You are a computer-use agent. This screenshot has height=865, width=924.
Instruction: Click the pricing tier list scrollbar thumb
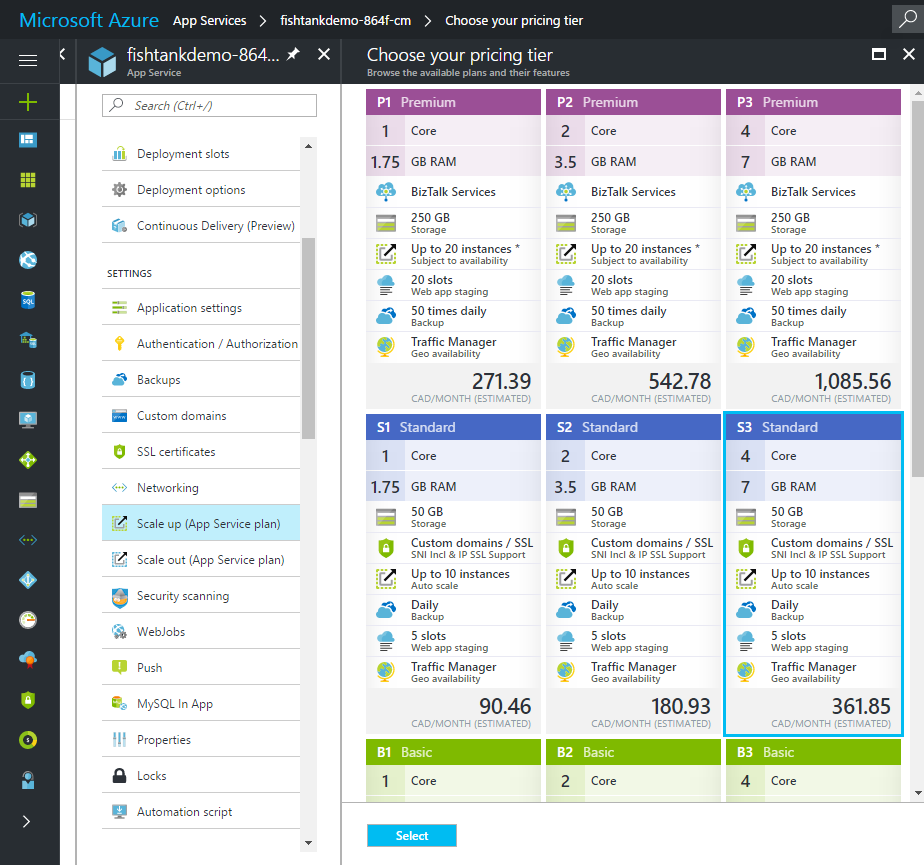918,289
